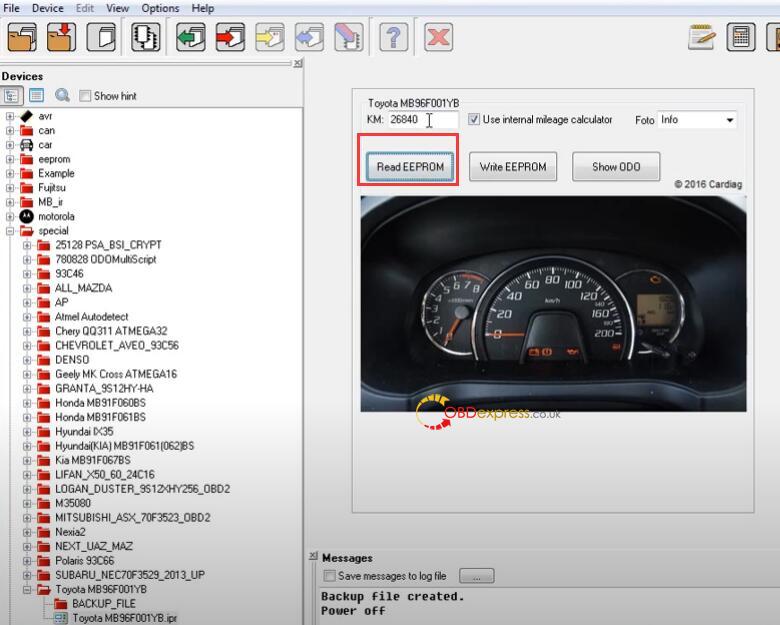Select Hyundai IX35 tree item
780x625 pixels.
(x=84, y=431)
